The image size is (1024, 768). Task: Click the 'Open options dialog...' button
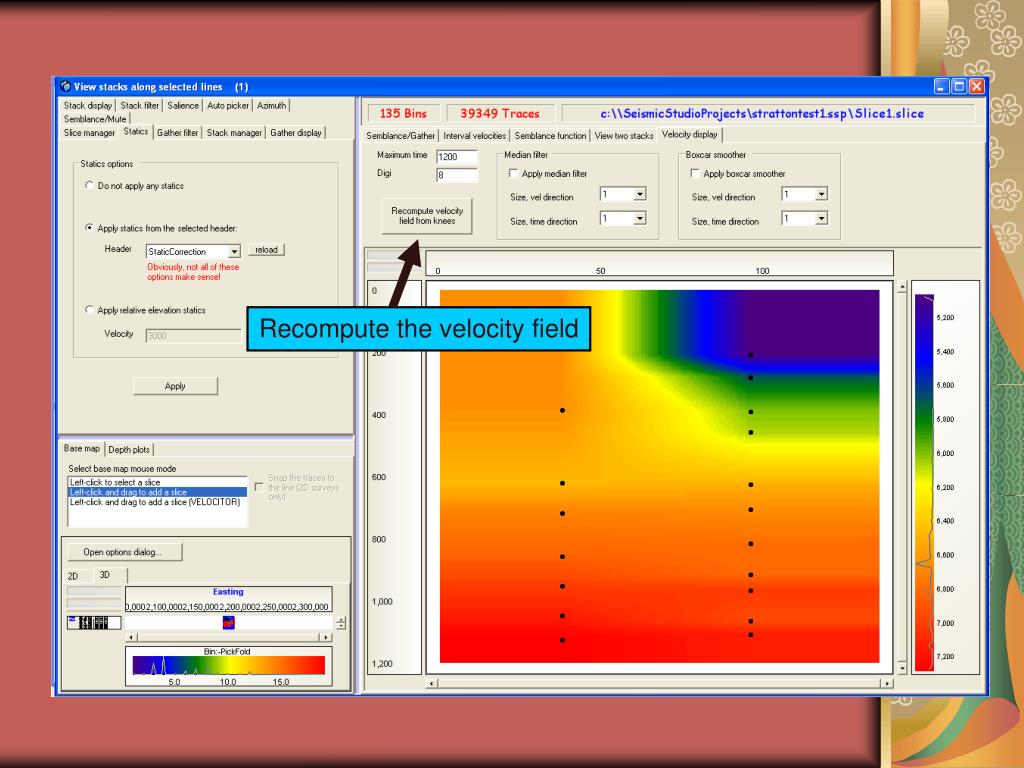(123, 552)
